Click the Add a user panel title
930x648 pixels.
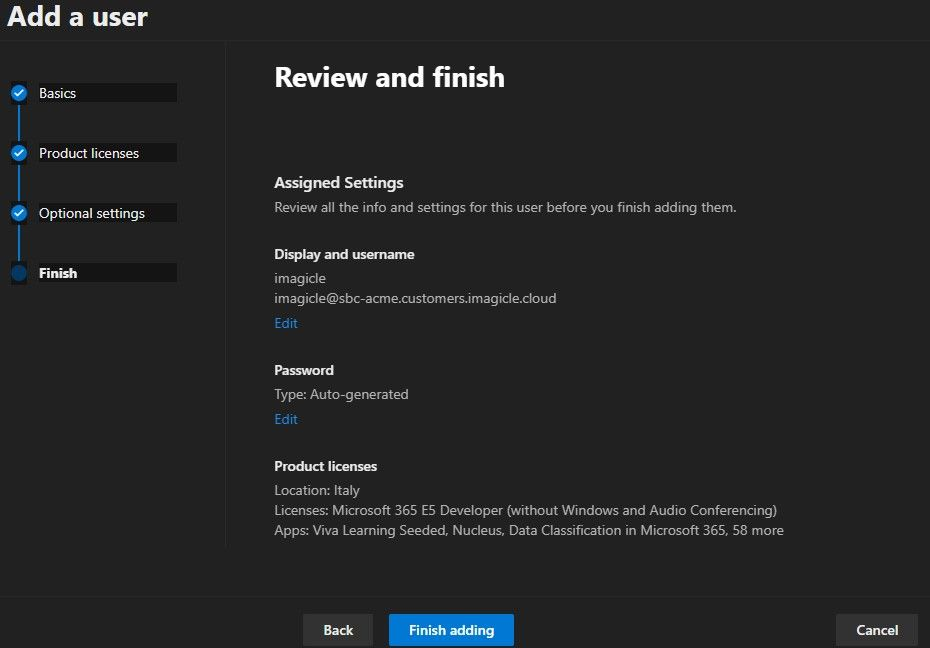point(77,16)
